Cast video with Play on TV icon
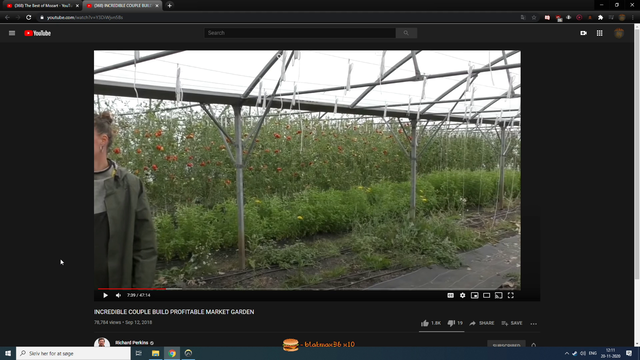The width and height of the screenshot is (640, 360). tap(498, 295)
